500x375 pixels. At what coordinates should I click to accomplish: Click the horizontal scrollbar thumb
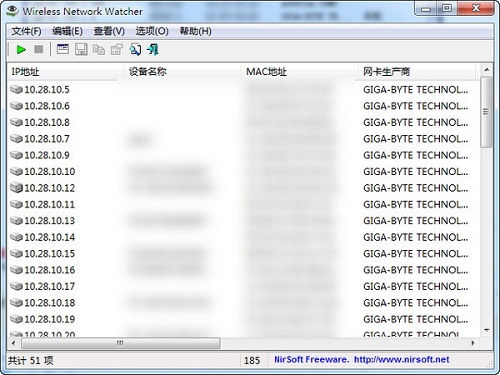pyautogui.click(x=121, y=343)
